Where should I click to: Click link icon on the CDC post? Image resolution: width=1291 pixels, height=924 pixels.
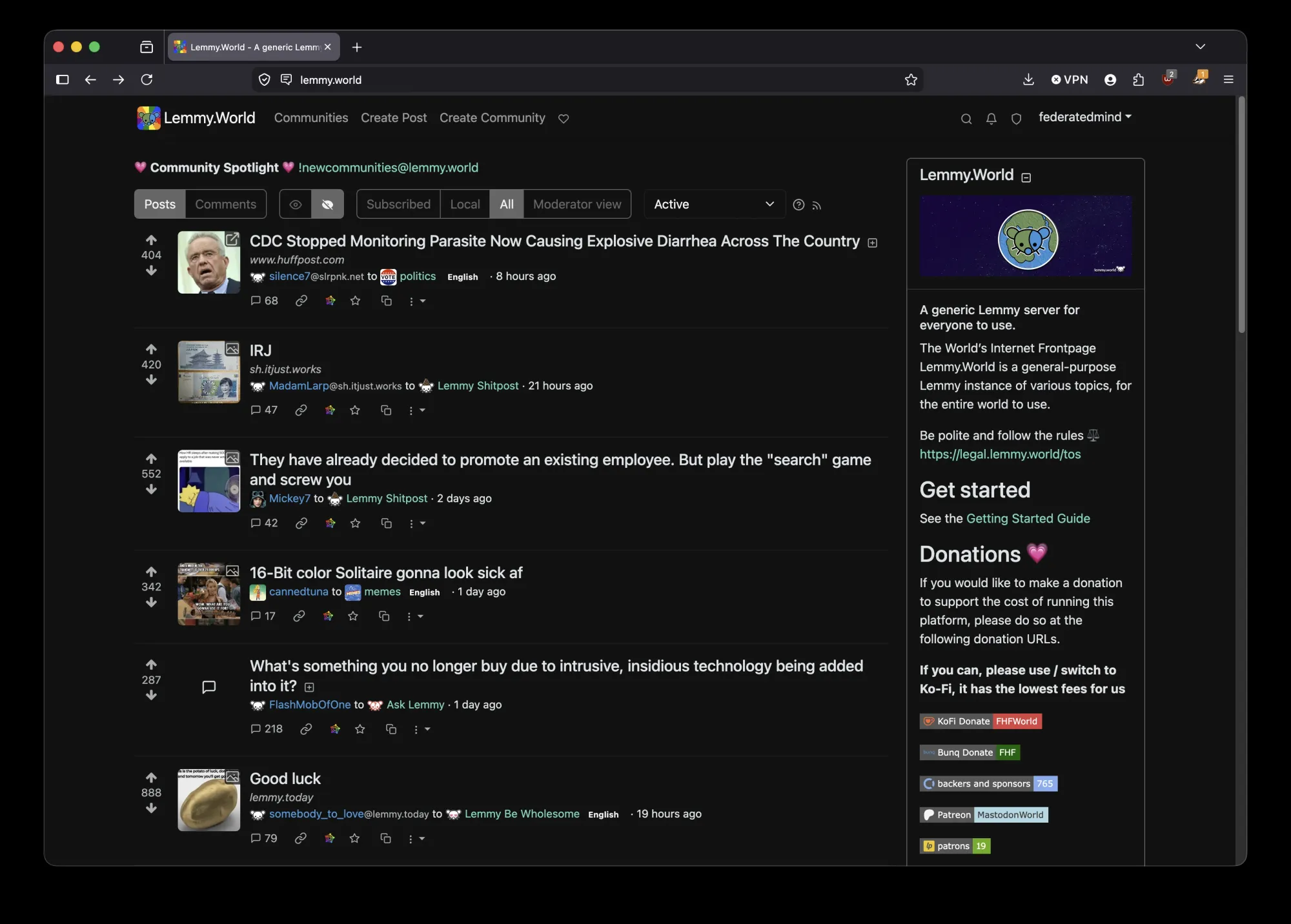coord(301,301)
